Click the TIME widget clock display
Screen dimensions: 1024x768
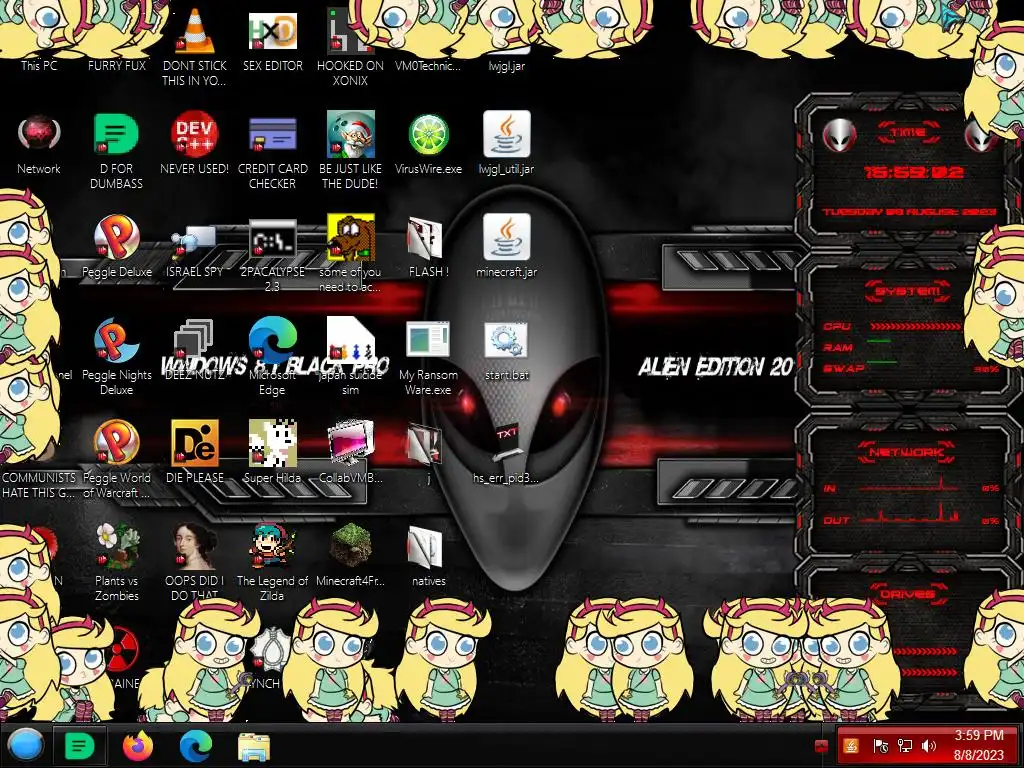pos(913,172)
